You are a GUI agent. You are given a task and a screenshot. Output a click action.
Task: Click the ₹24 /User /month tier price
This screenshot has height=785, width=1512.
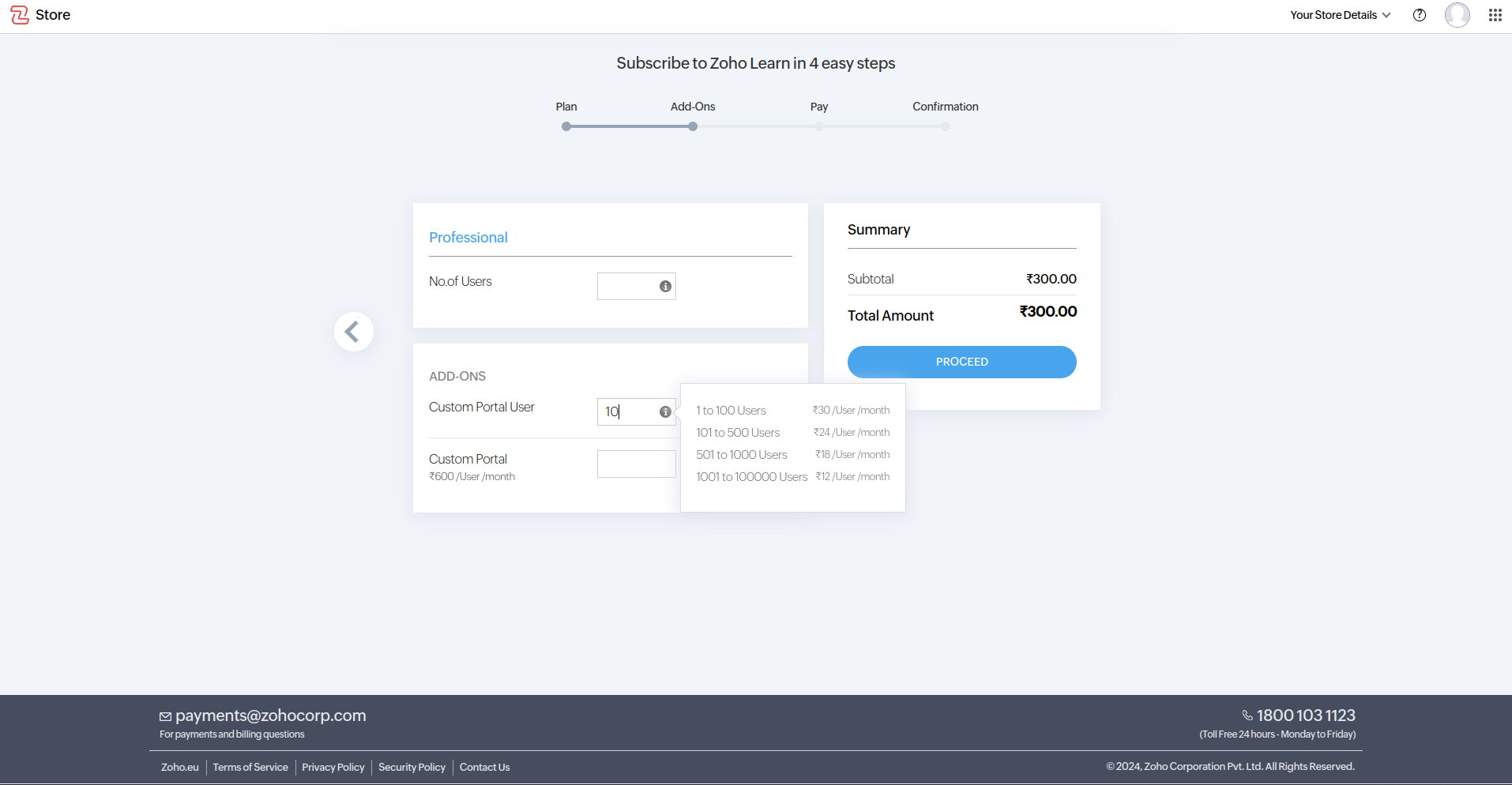(852, 433)
